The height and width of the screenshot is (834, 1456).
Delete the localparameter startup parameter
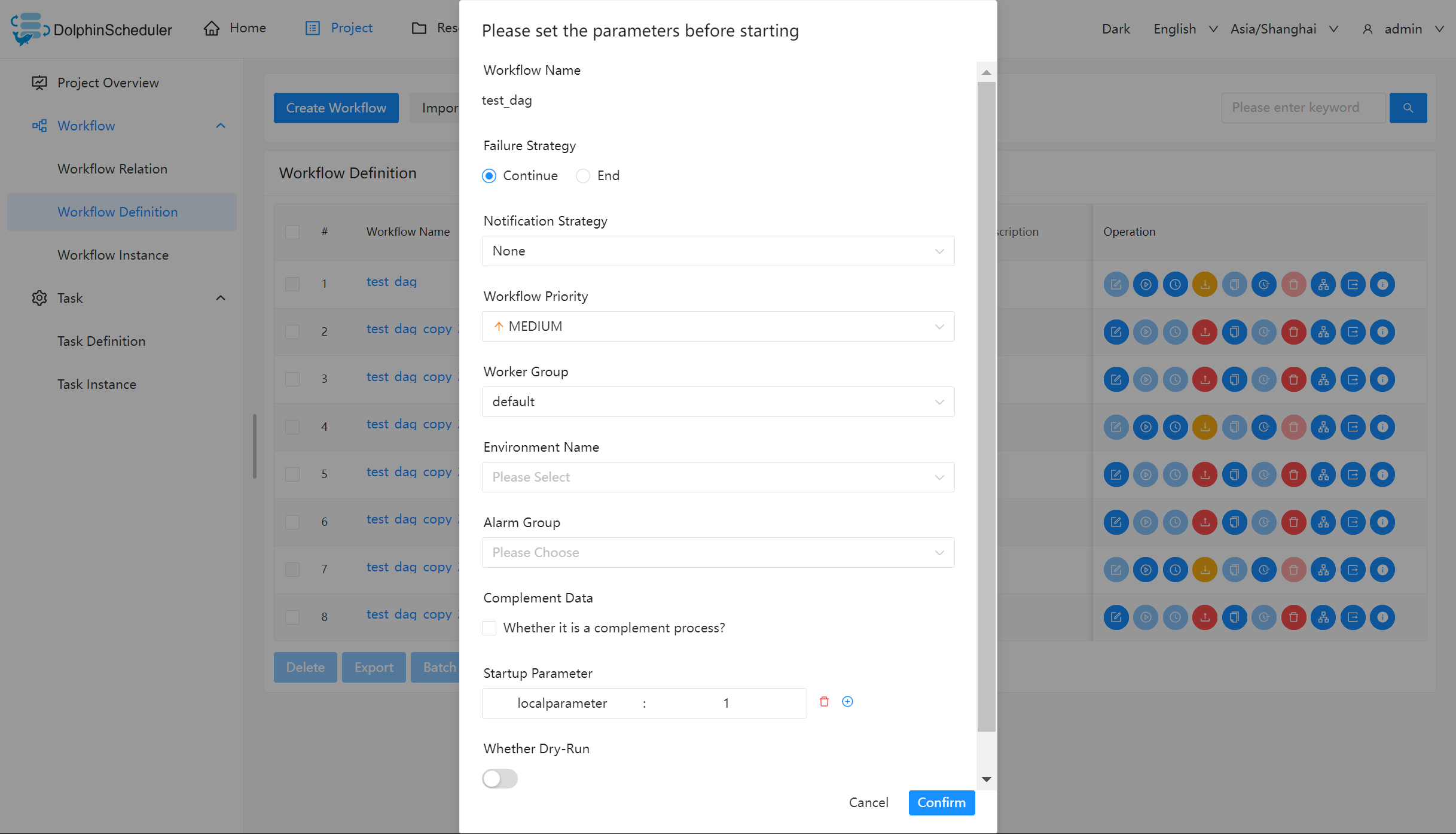824,702
